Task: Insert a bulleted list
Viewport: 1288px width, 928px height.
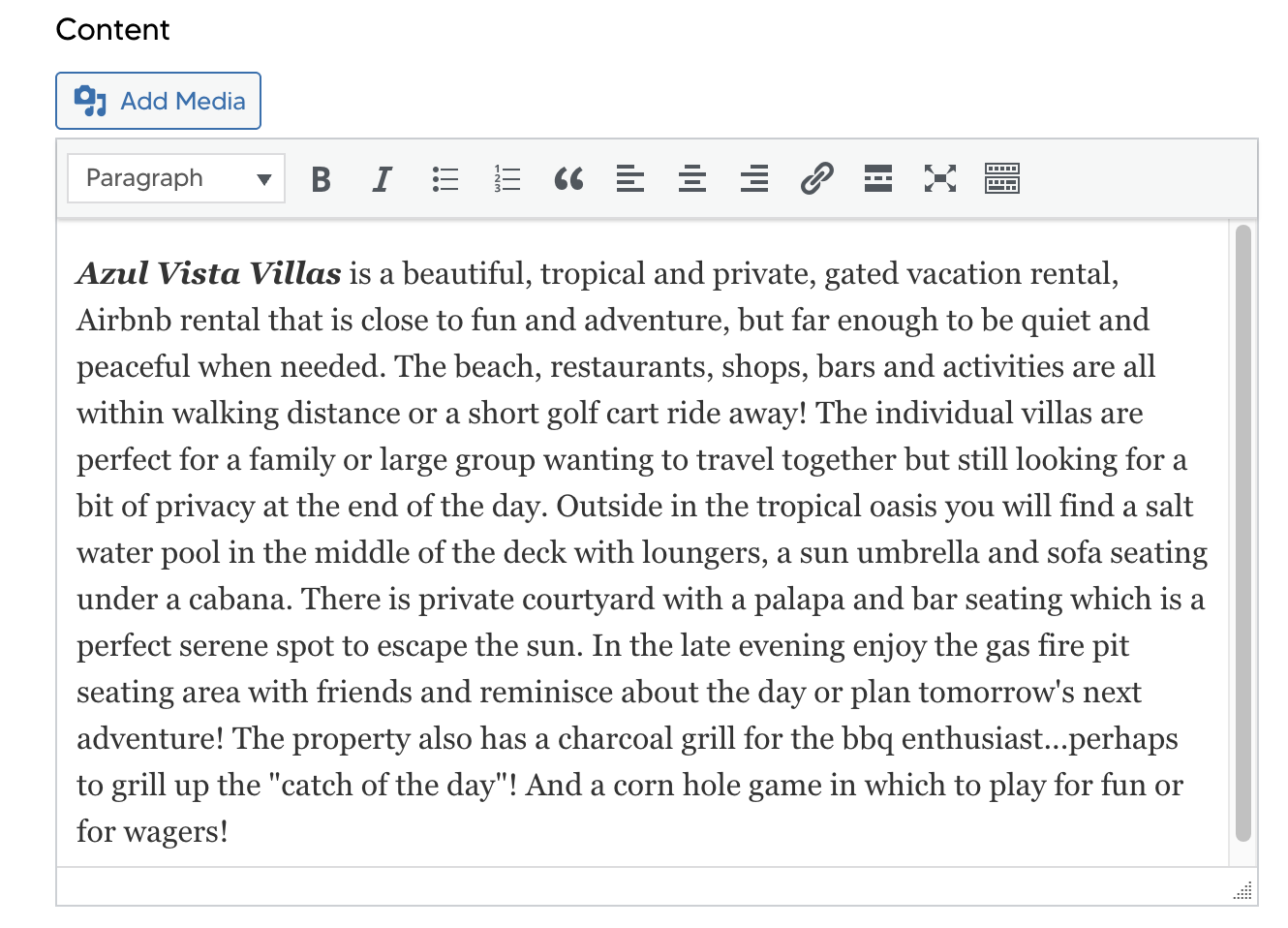Action: click(x=445, y=179)
